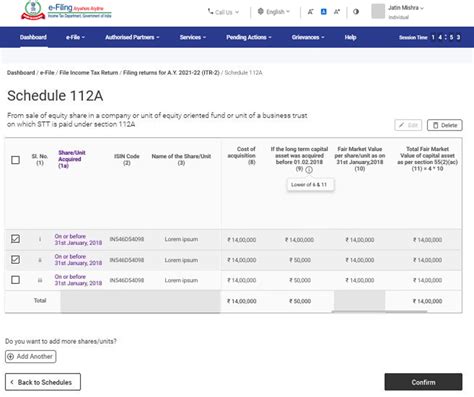The width and height of the screenshot is (474, 397).
Task: Toggle the high contrast mode icon
Action: point(356,12)
